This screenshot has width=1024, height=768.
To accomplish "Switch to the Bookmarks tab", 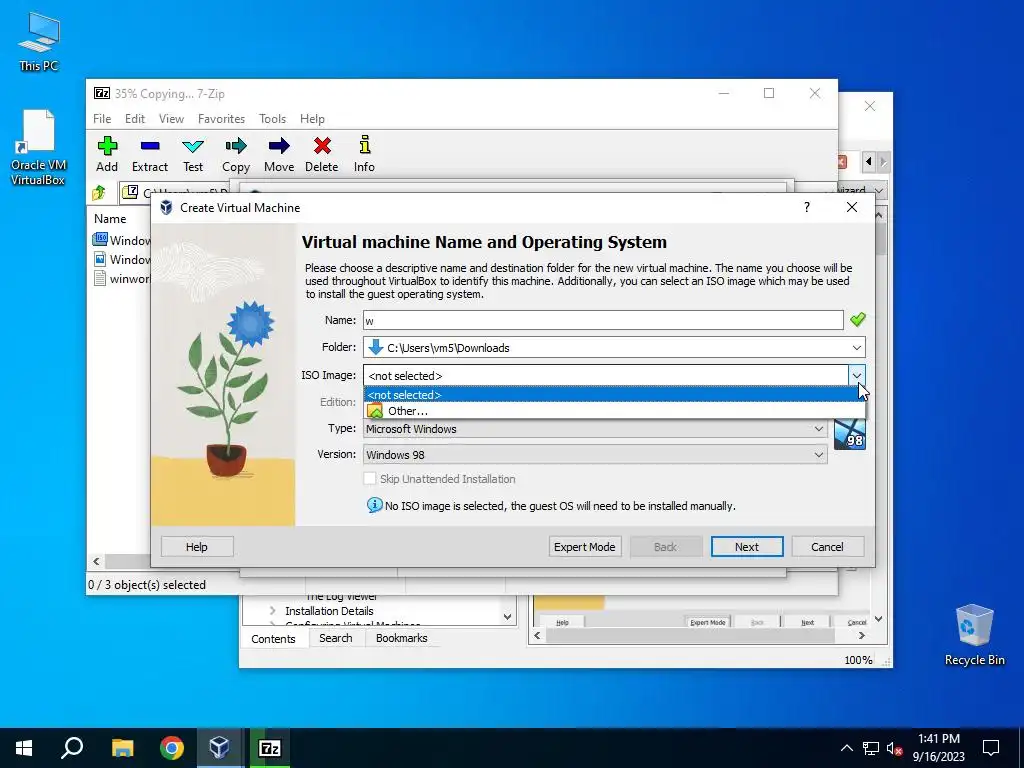I will click(402, 638).
